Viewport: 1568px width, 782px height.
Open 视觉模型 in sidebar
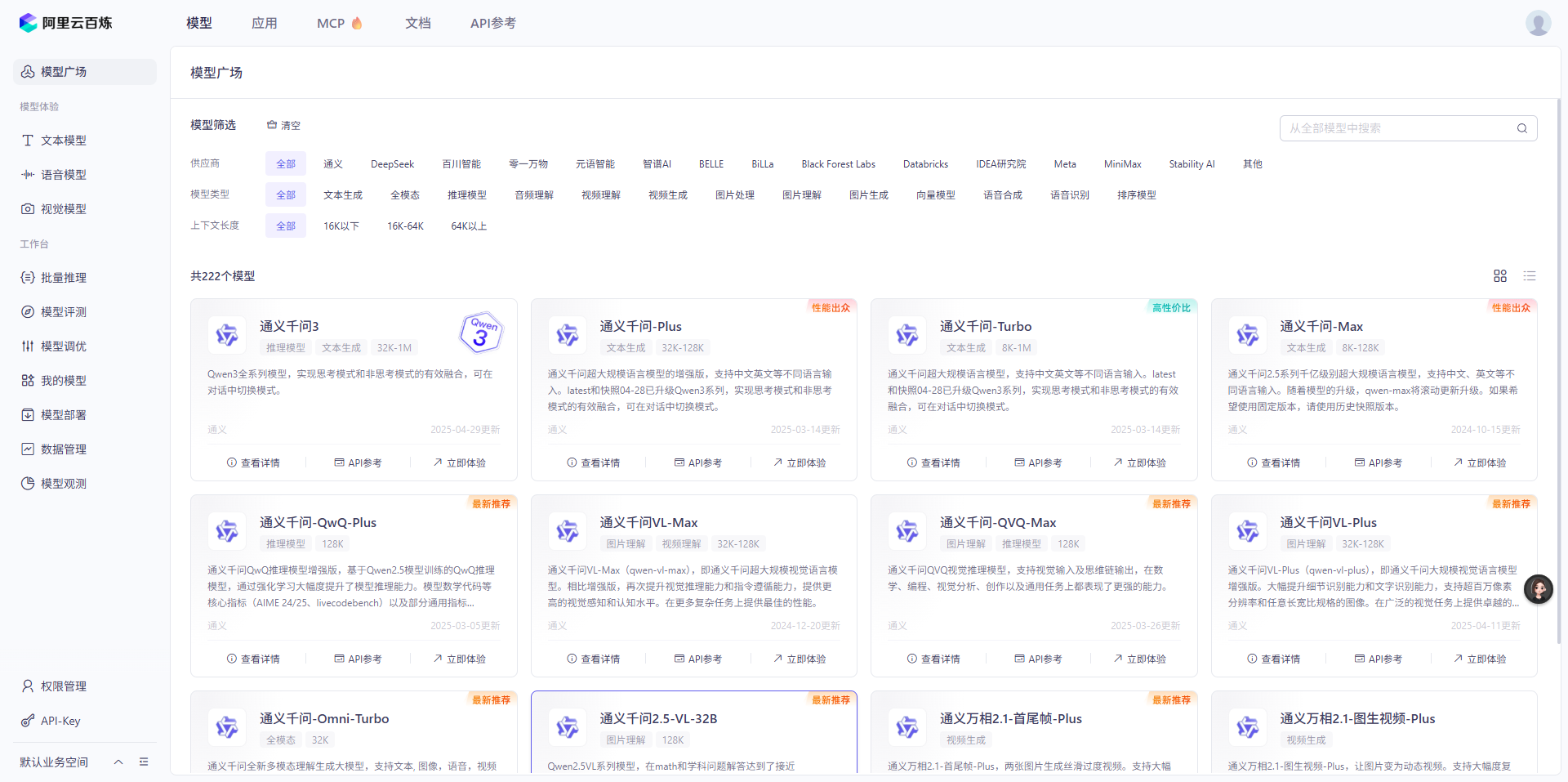pos(85,209)
